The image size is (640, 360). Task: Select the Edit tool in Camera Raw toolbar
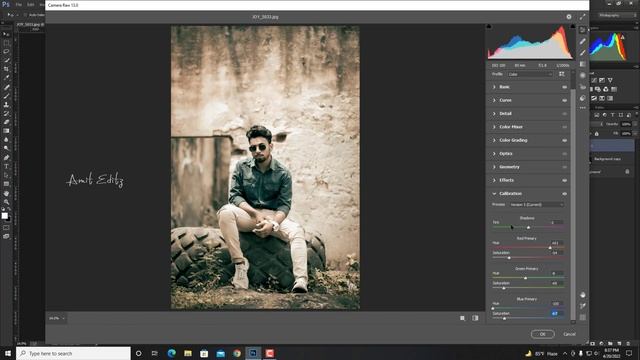click(x=582, y=30)
